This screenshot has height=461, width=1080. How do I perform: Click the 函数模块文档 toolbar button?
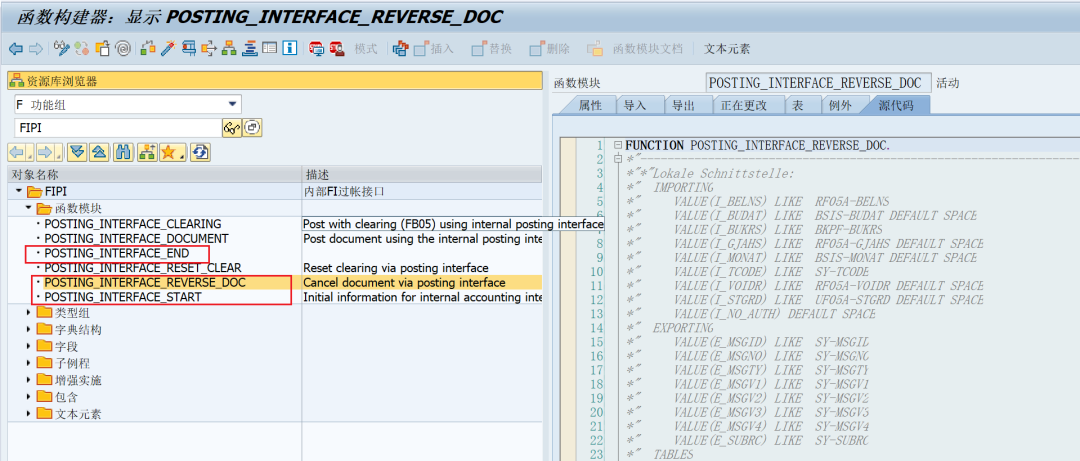(634, 49)
